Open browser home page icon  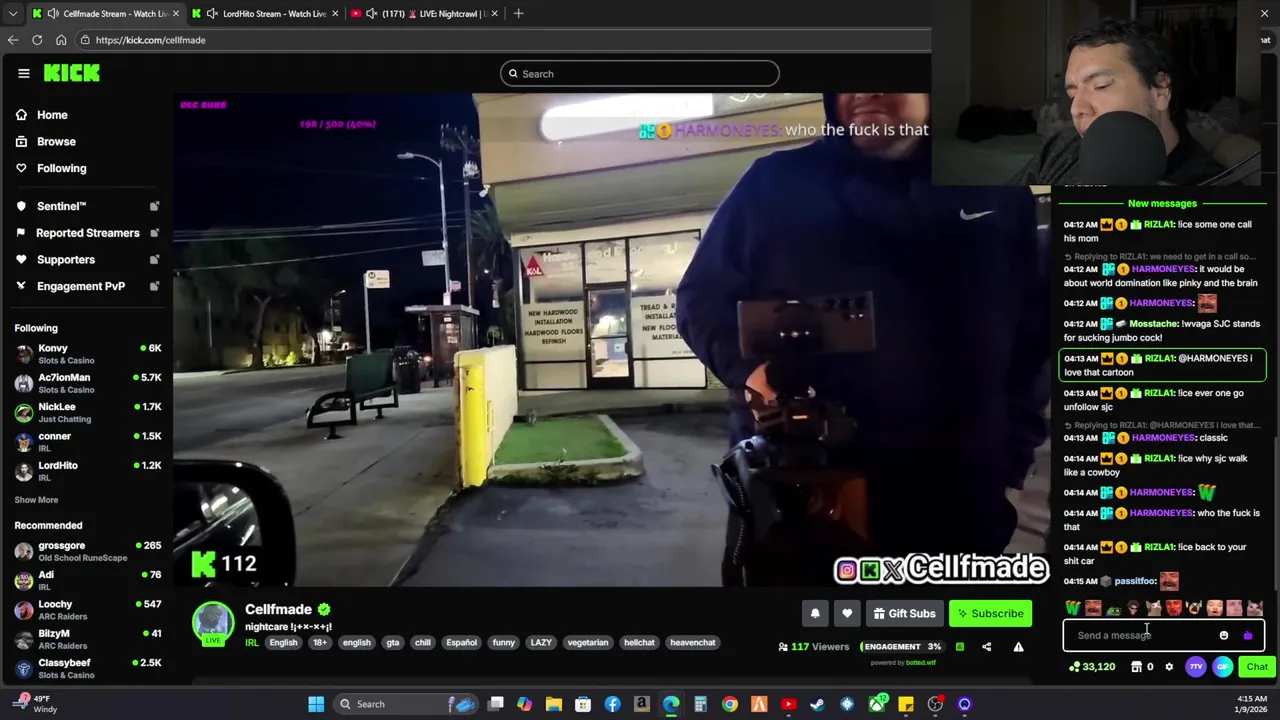pos(61,40)
